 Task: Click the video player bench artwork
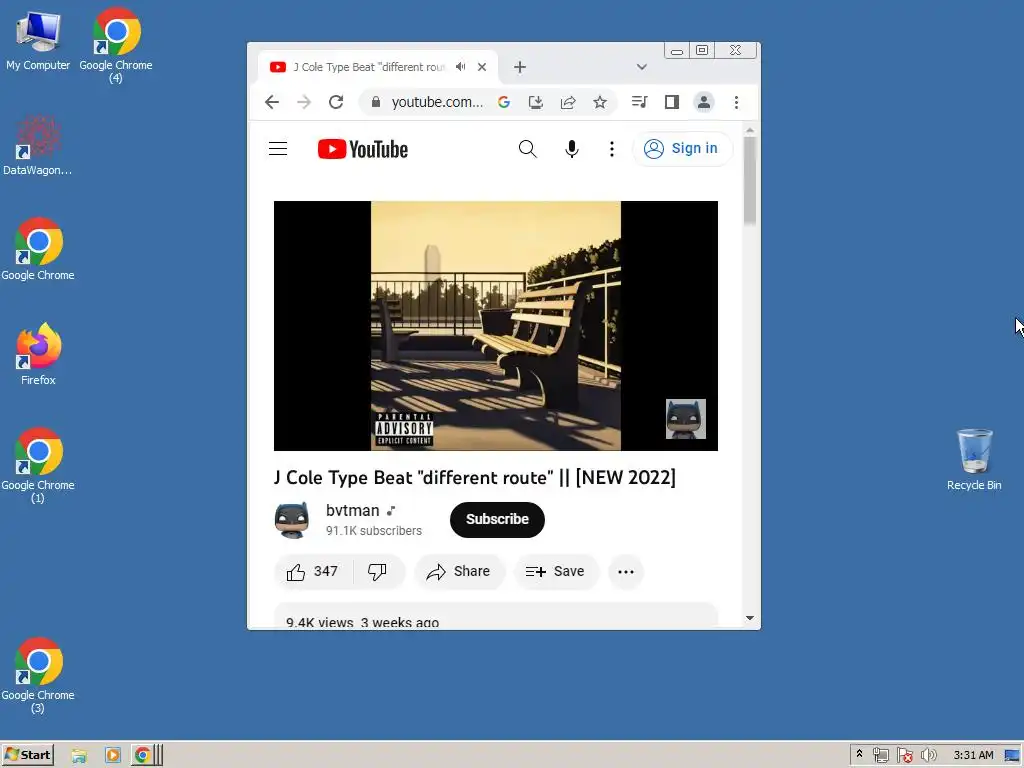click(496, 325)
